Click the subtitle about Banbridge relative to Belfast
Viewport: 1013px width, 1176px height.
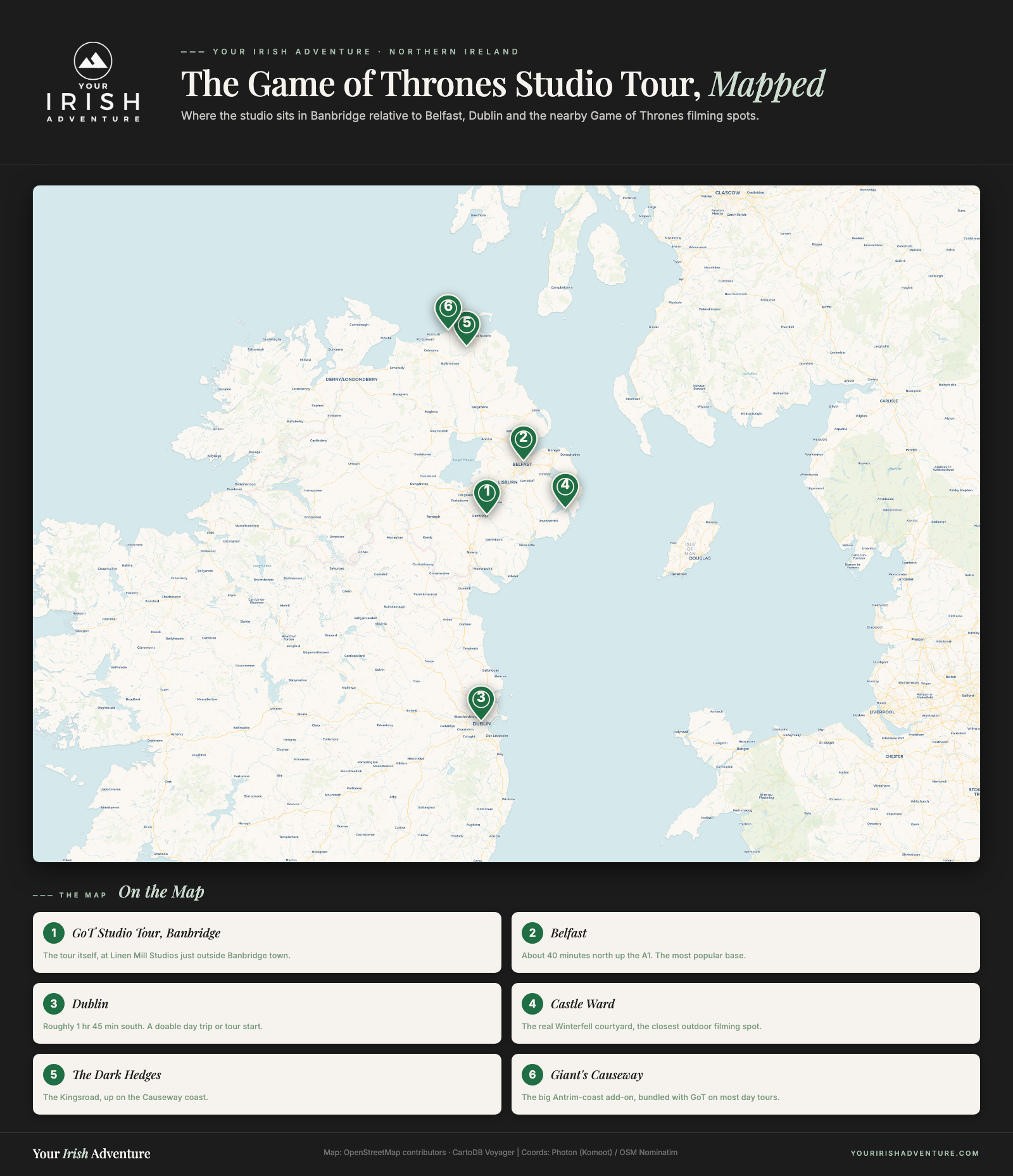click(x=470, y=116)
